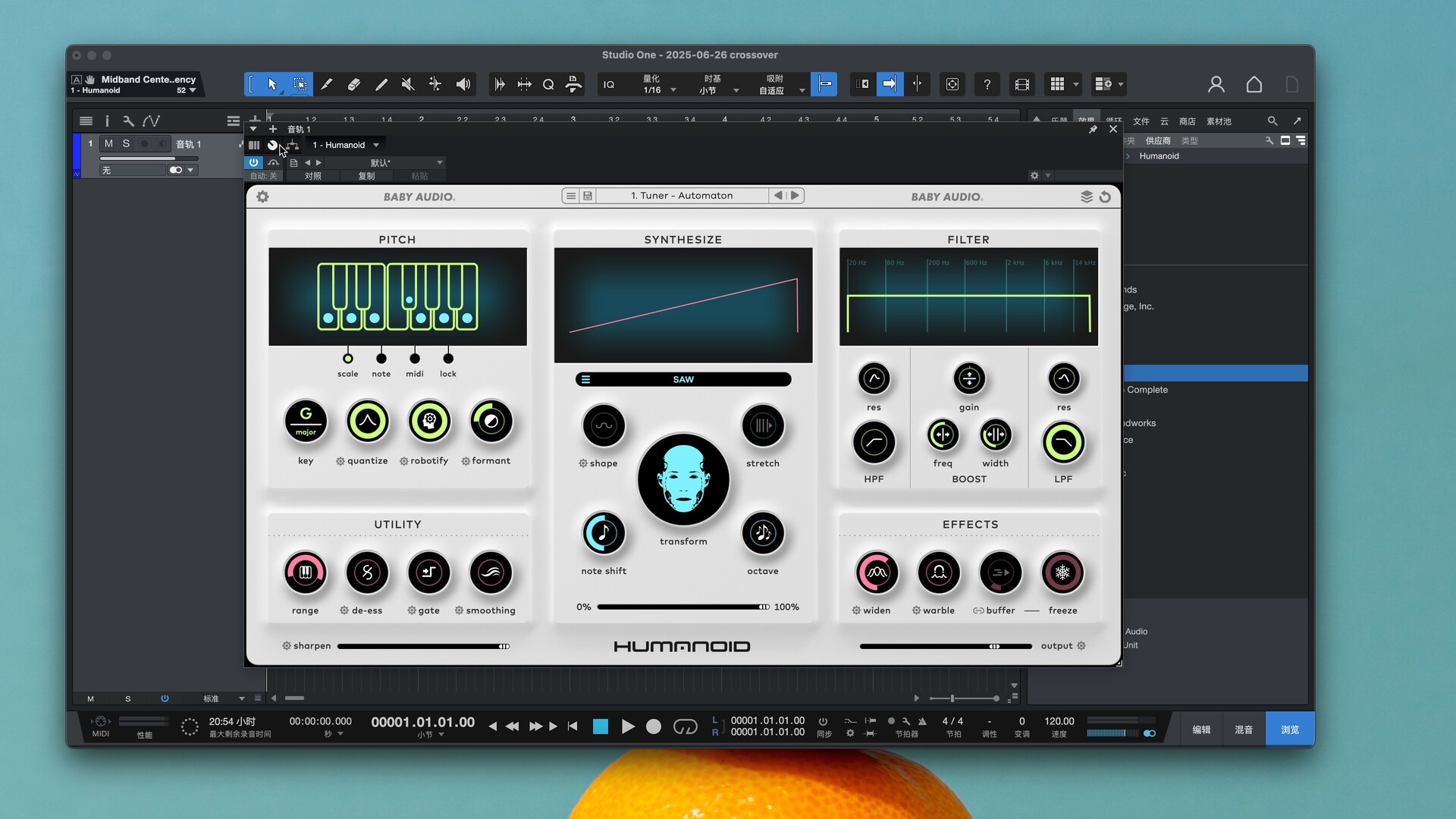Open the 编辑 edit view

coord(1201,730)
